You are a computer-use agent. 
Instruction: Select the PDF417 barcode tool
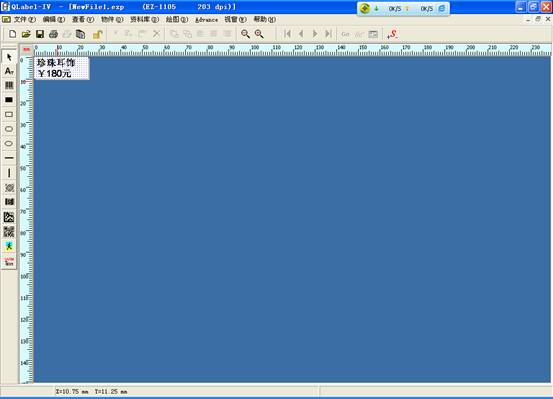[9, 202]
